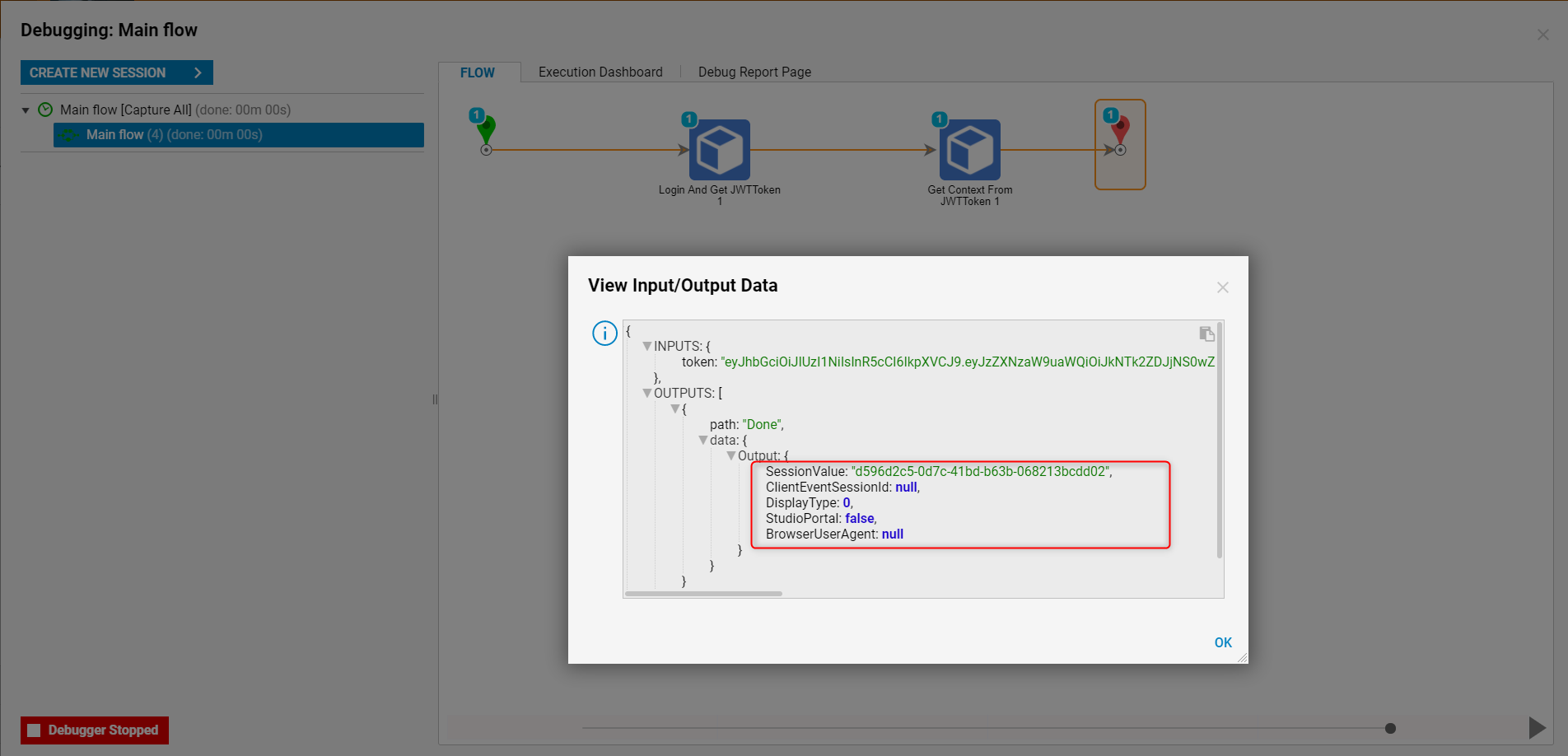Image resolution: width=1568 pixels, height=756 pixels.
Task: Switch to the FLOW tab
Action: click(478, 72)
